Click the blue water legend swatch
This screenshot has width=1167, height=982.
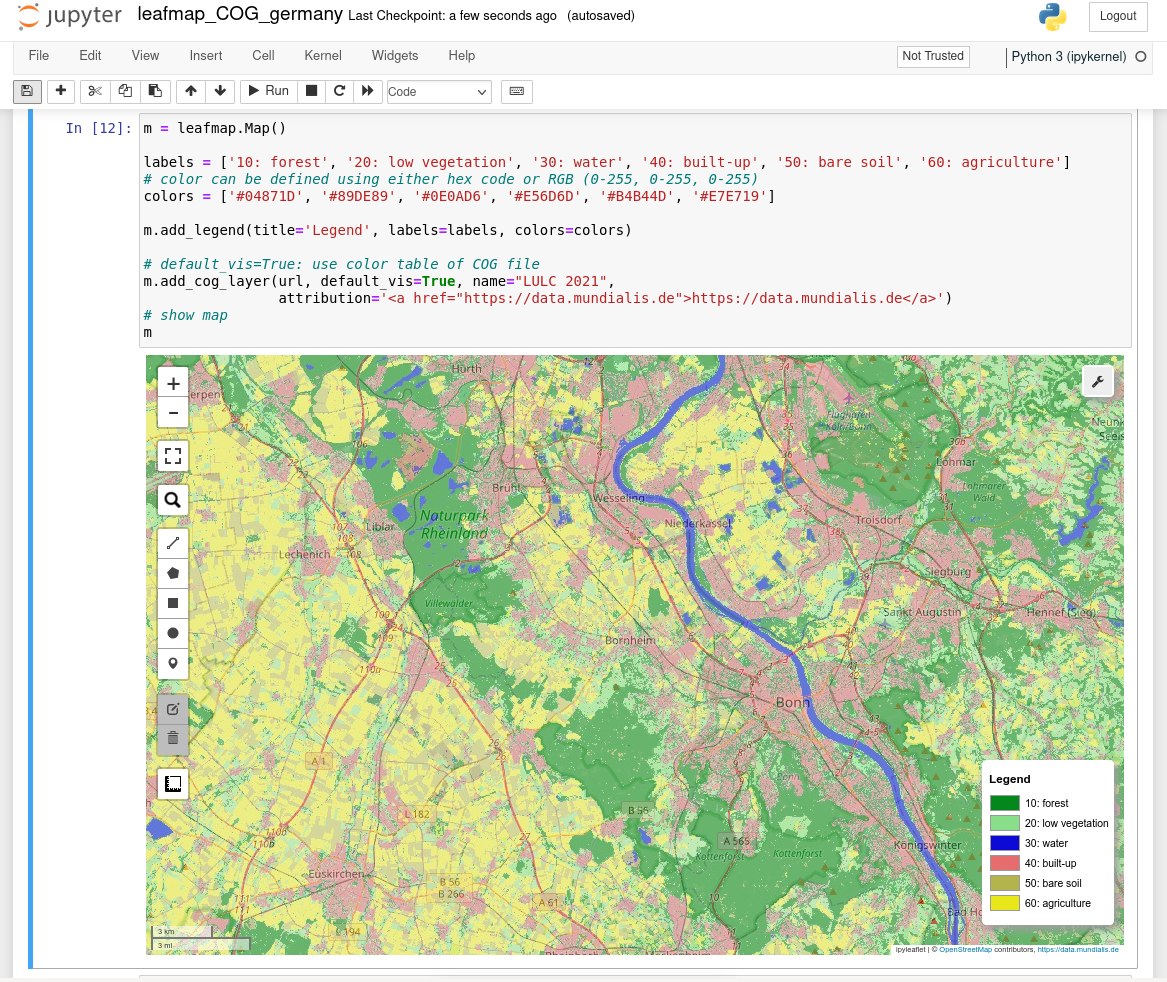pyautogui.click(x=1004, y=843)
